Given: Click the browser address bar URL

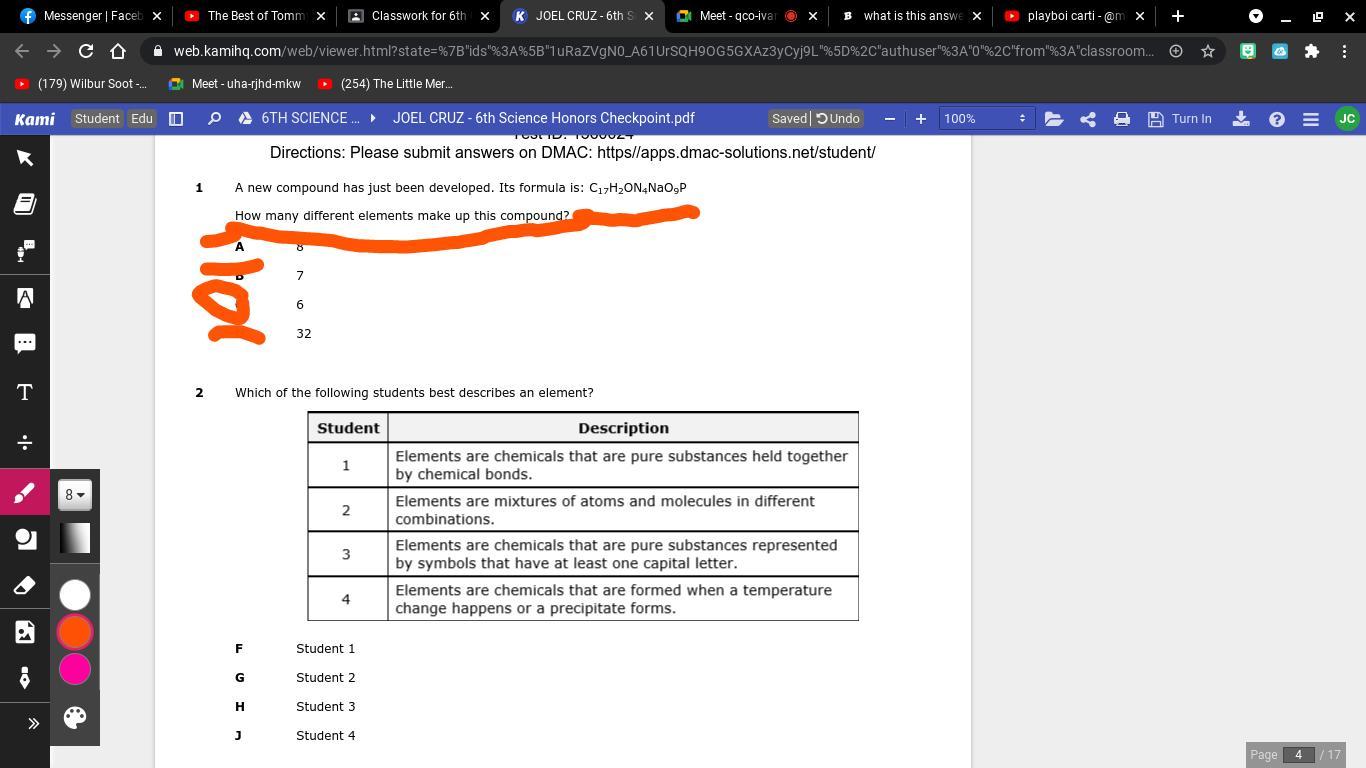Looking at the screenshot, I should (663, 51).
